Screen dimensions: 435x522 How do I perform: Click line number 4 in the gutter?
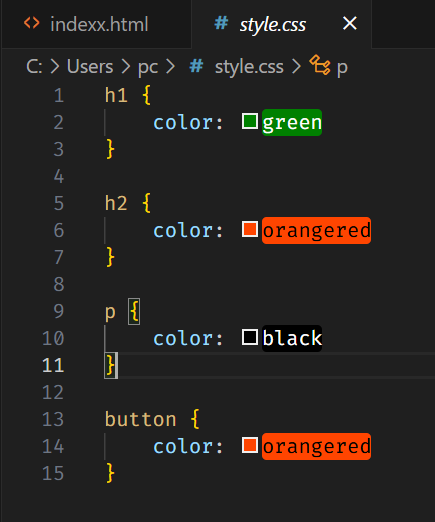pos(59,176)
